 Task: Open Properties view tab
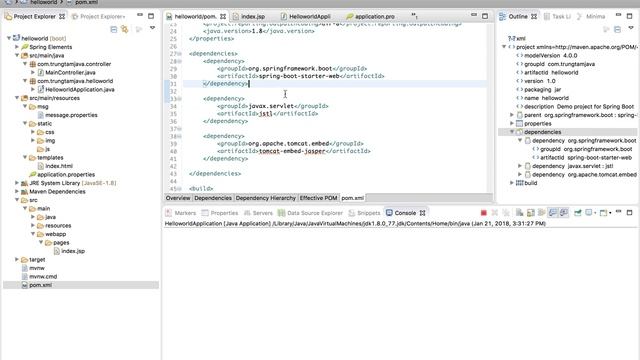pos(220,213)
